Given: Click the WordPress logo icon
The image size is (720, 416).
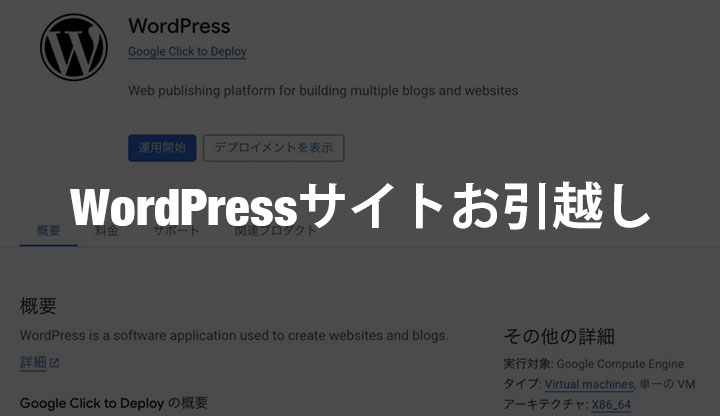Looking at the screenshot, I should pyautogui.click(x=74, y=47).
